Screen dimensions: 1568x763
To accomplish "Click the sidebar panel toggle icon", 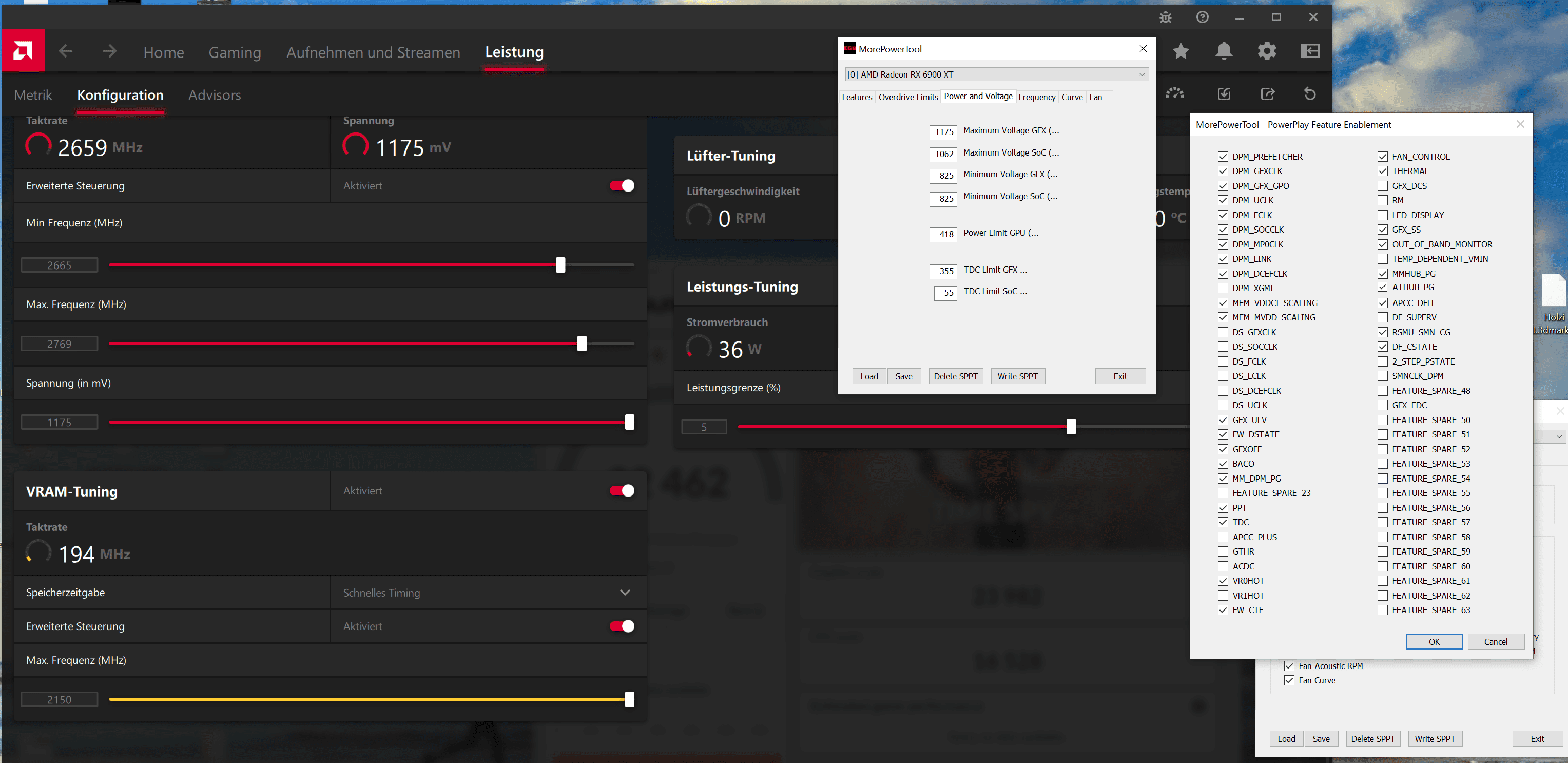I will 1310,51.
